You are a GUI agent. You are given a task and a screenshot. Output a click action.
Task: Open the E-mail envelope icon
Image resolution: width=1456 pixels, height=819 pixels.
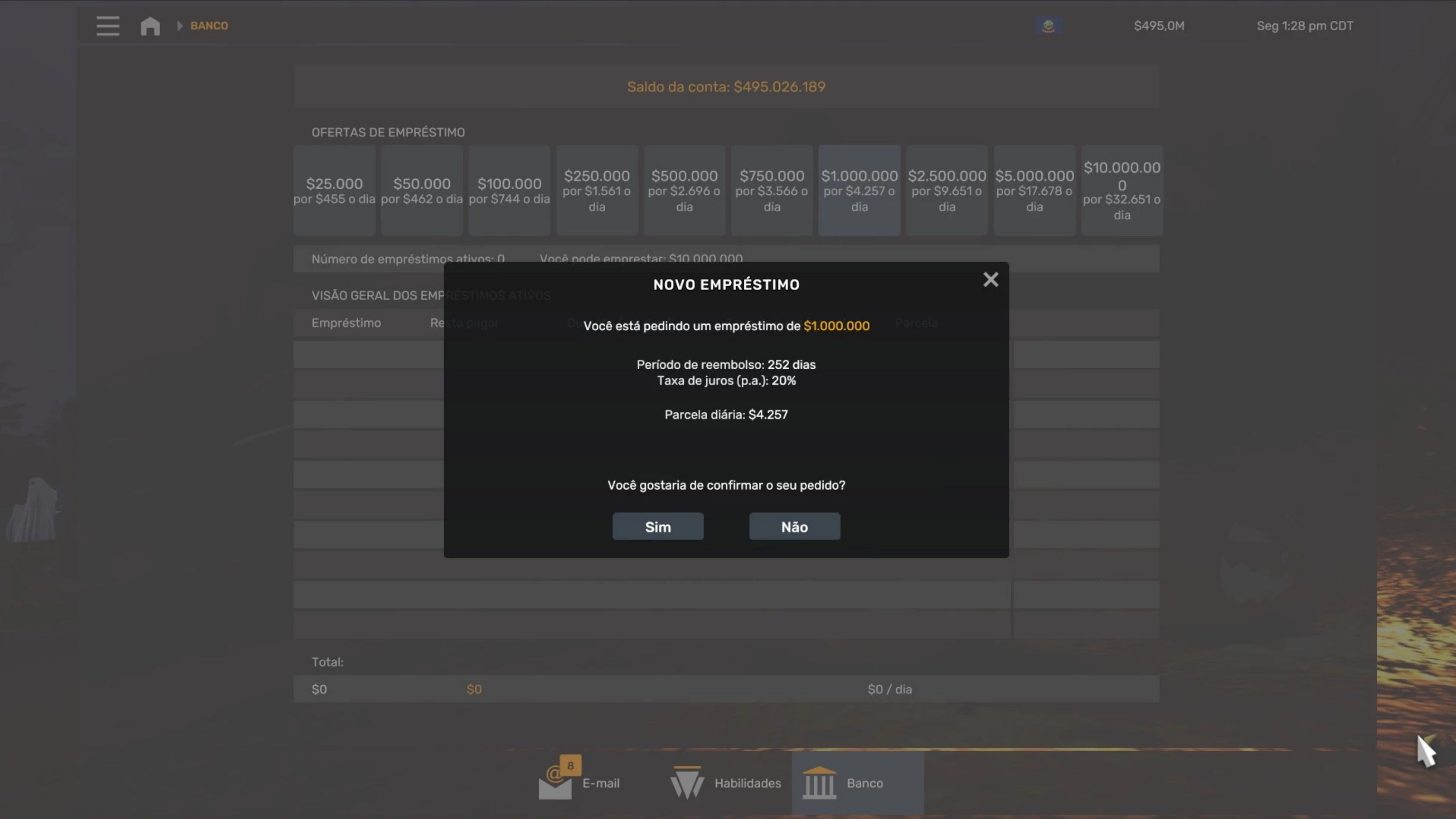pyautogui.click(x=555, y=783)
